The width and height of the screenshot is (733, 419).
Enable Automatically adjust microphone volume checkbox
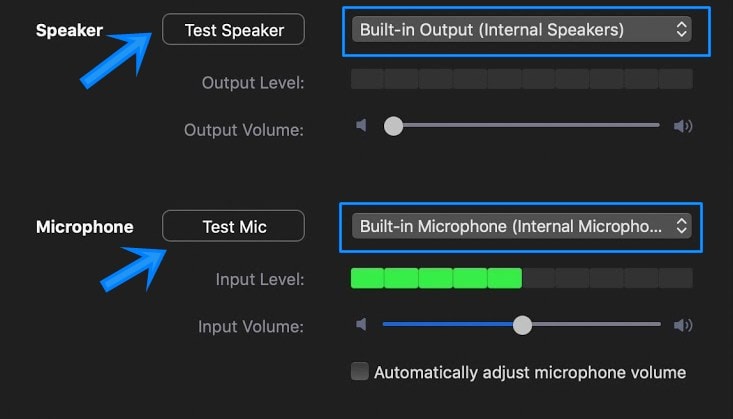pos(359,371)
